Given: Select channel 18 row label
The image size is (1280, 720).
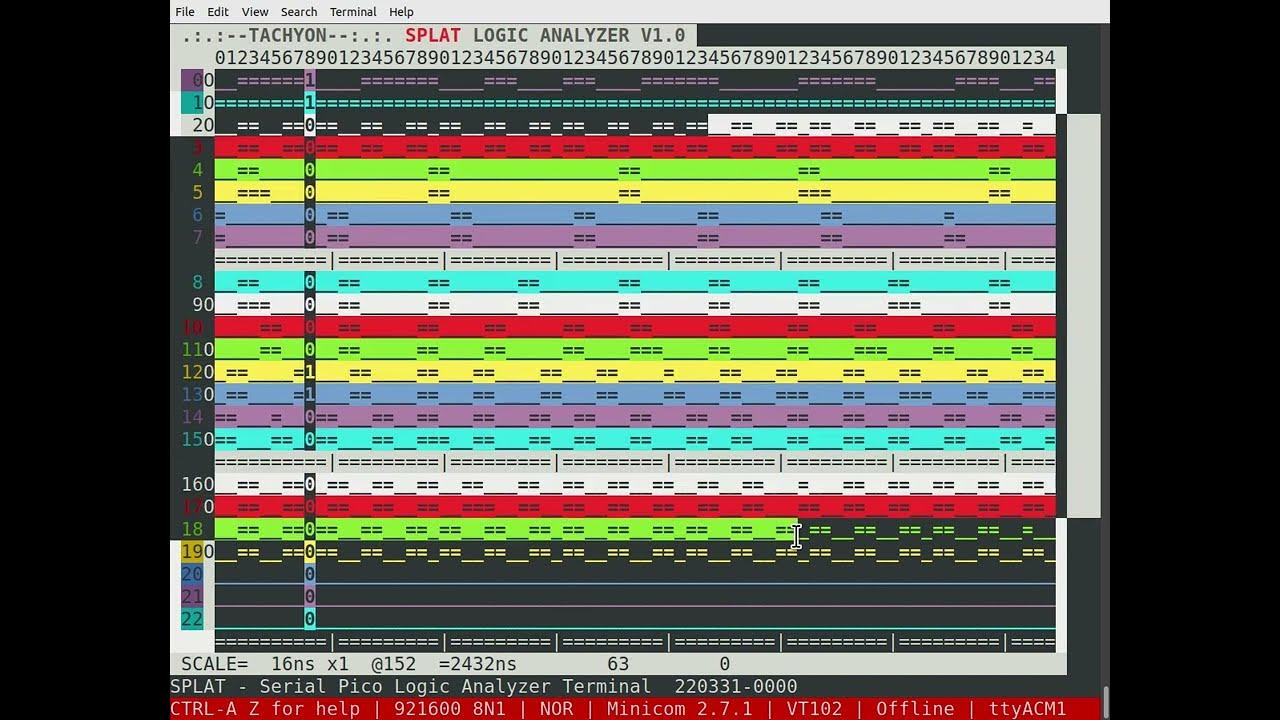Looking at the screenshot, I should pos(192,529).
